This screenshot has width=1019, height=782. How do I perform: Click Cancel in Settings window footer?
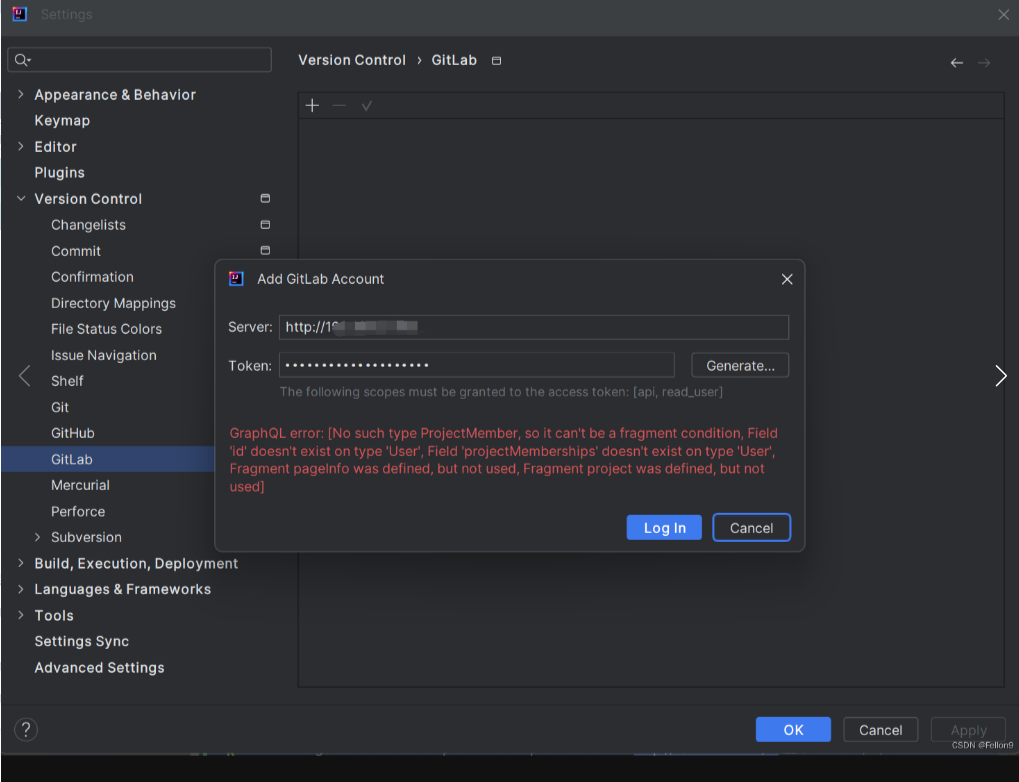pos(881,729)
